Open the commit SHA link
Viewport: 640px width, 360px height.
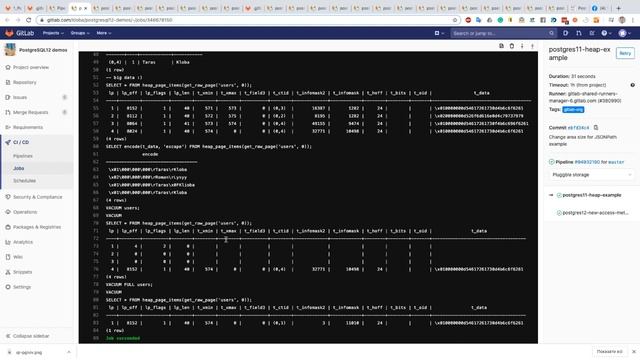point(579,128)
